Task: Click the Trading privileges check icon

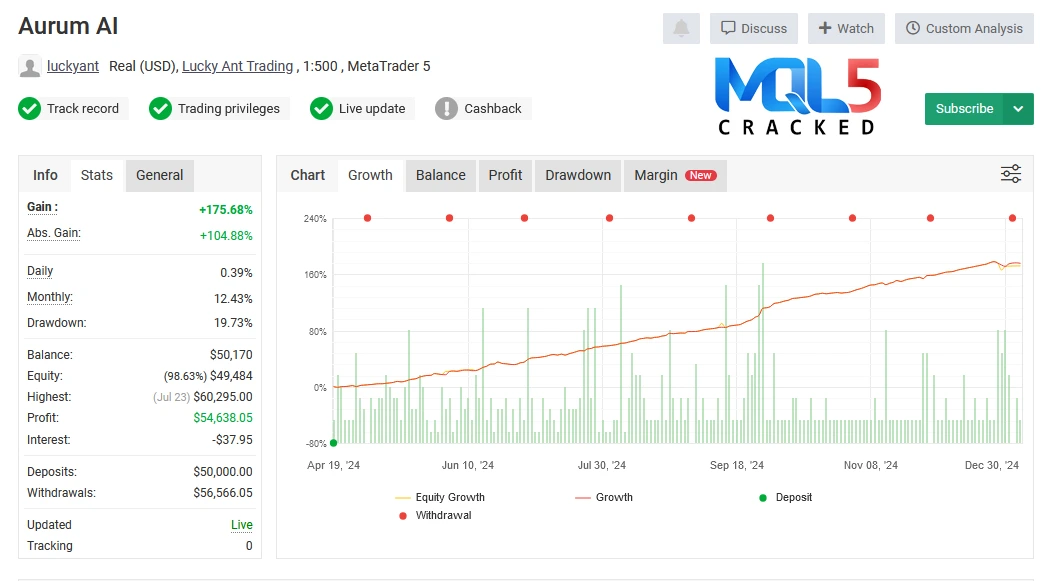Action: pyautogui.click(x=161, y=108)
